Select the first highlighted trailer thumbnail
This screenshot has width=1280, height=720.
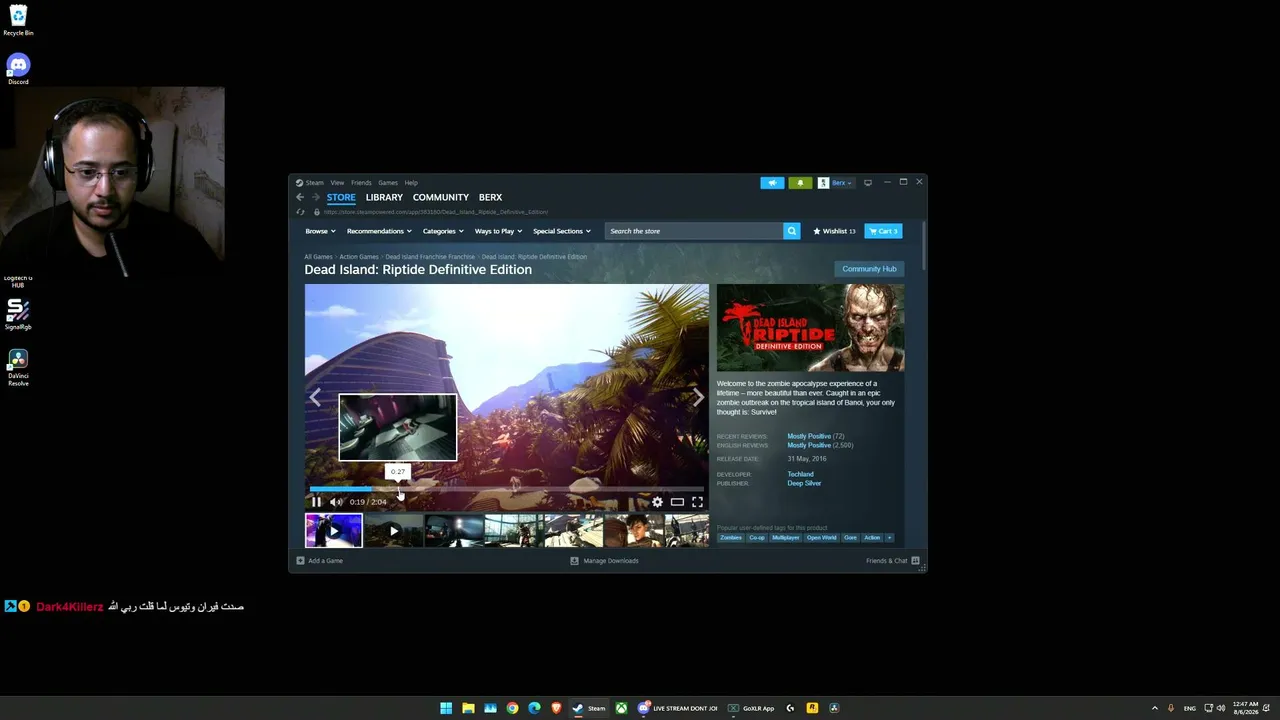coord(334,530)
